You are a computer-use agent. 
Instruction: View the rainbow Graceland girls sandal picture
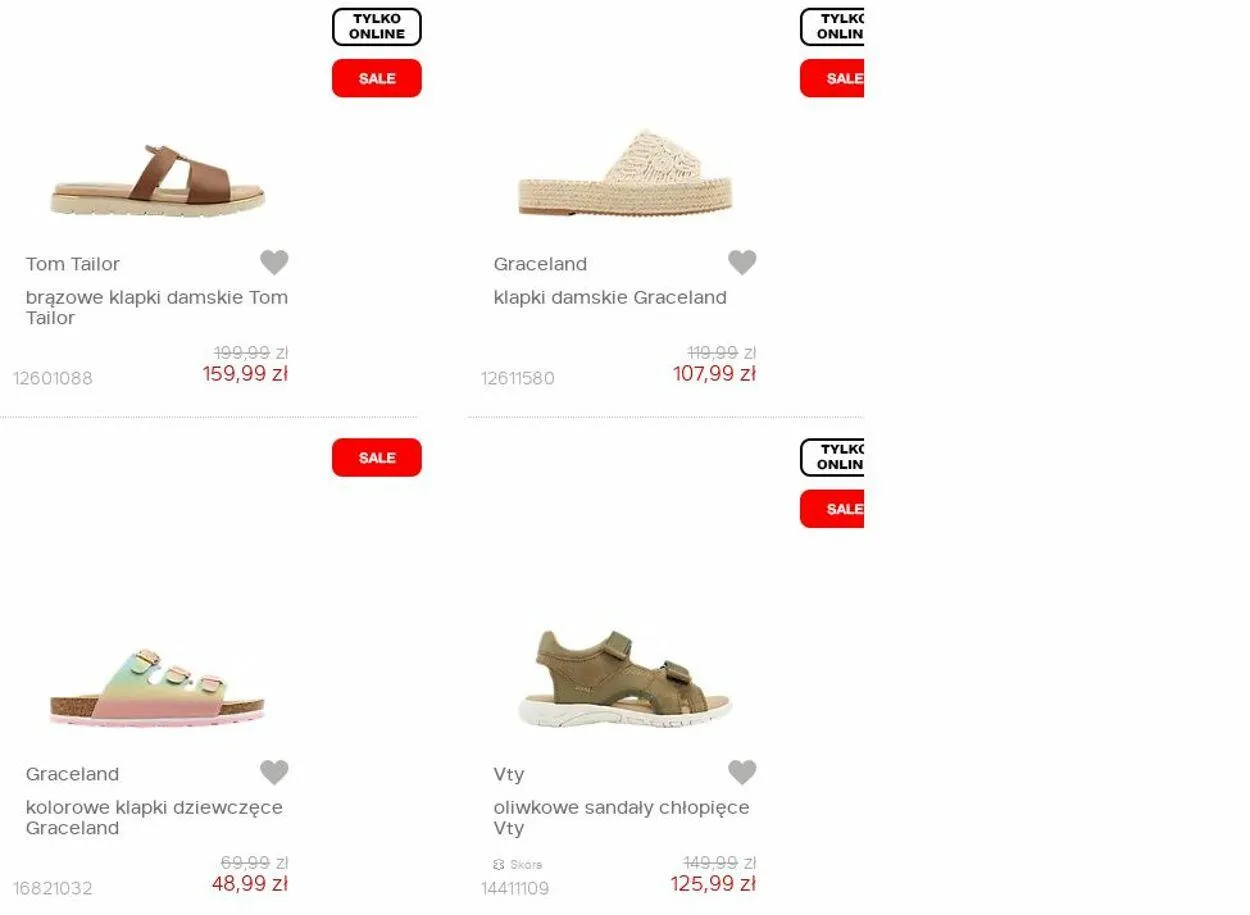(158, 687)
